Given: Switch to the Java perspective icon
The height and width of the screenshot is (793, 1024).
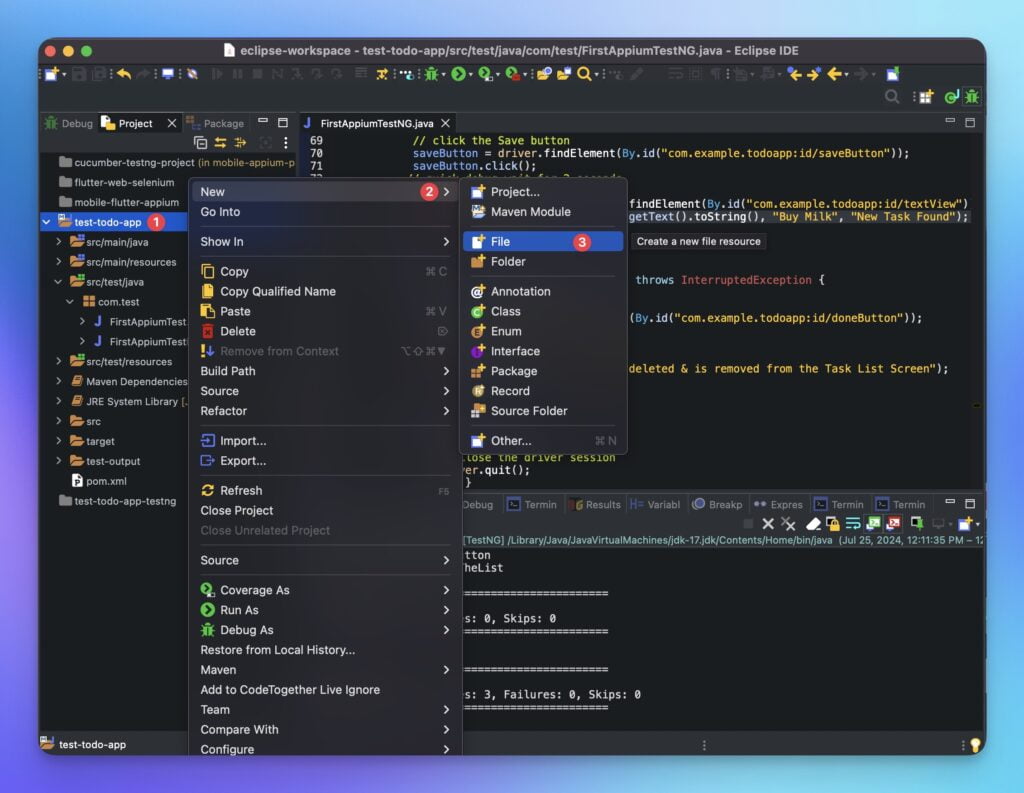Looking at the screenshot, I should coord(952,97).
